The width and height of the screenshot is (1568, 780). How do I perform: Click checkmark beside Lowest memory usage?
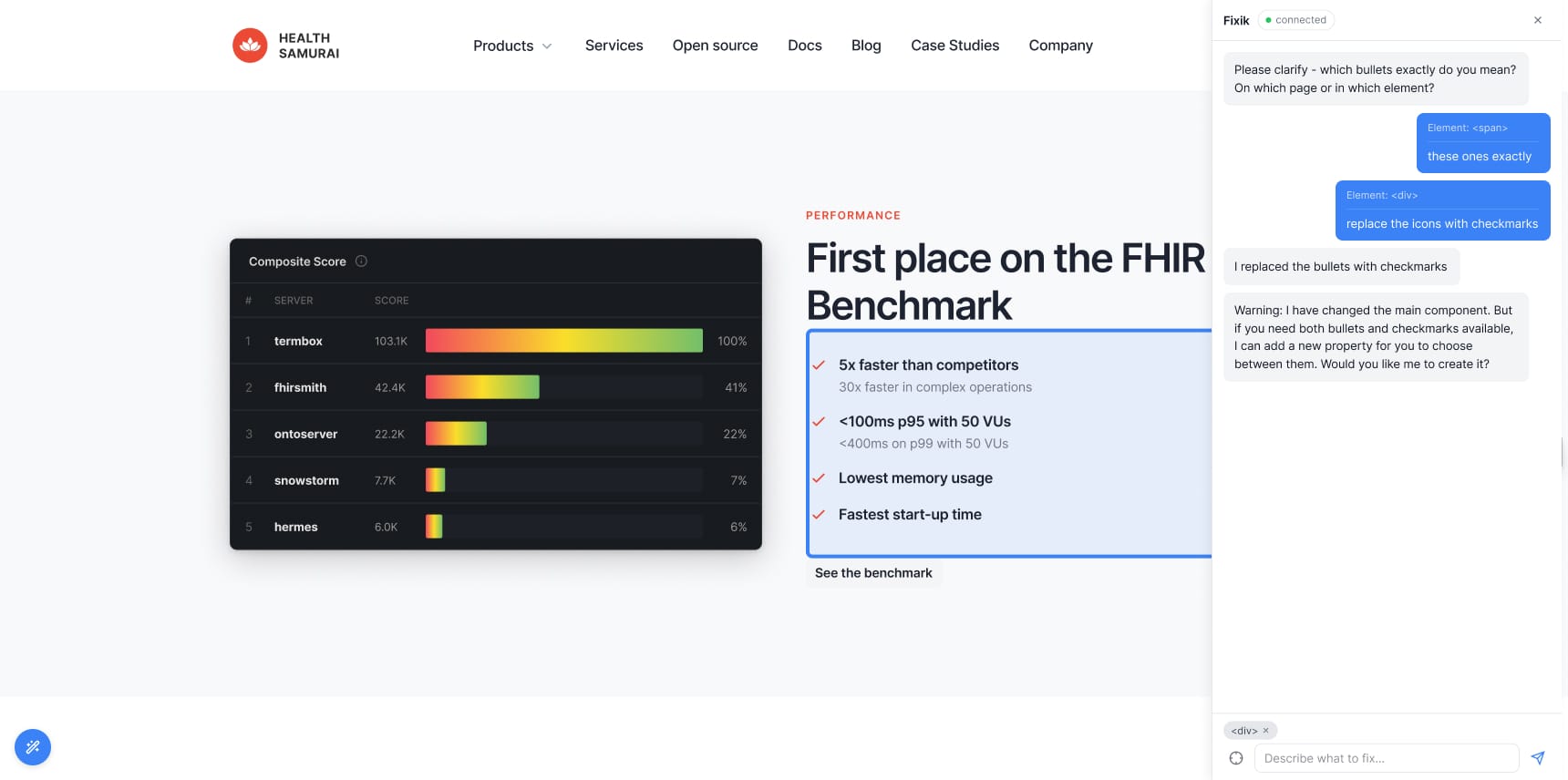tap(819, 478)
